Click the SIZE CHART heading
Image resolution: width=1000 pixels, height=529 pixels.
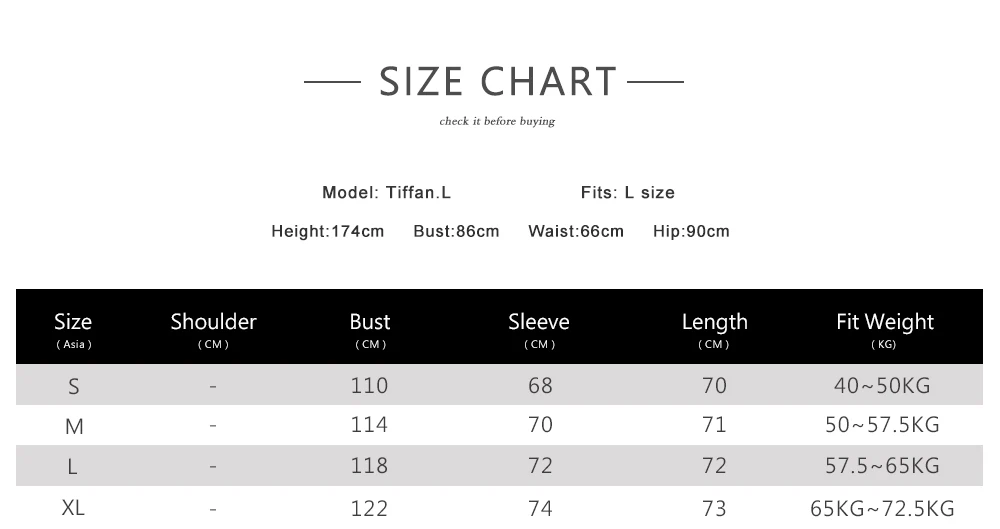(x=498, y=82)
